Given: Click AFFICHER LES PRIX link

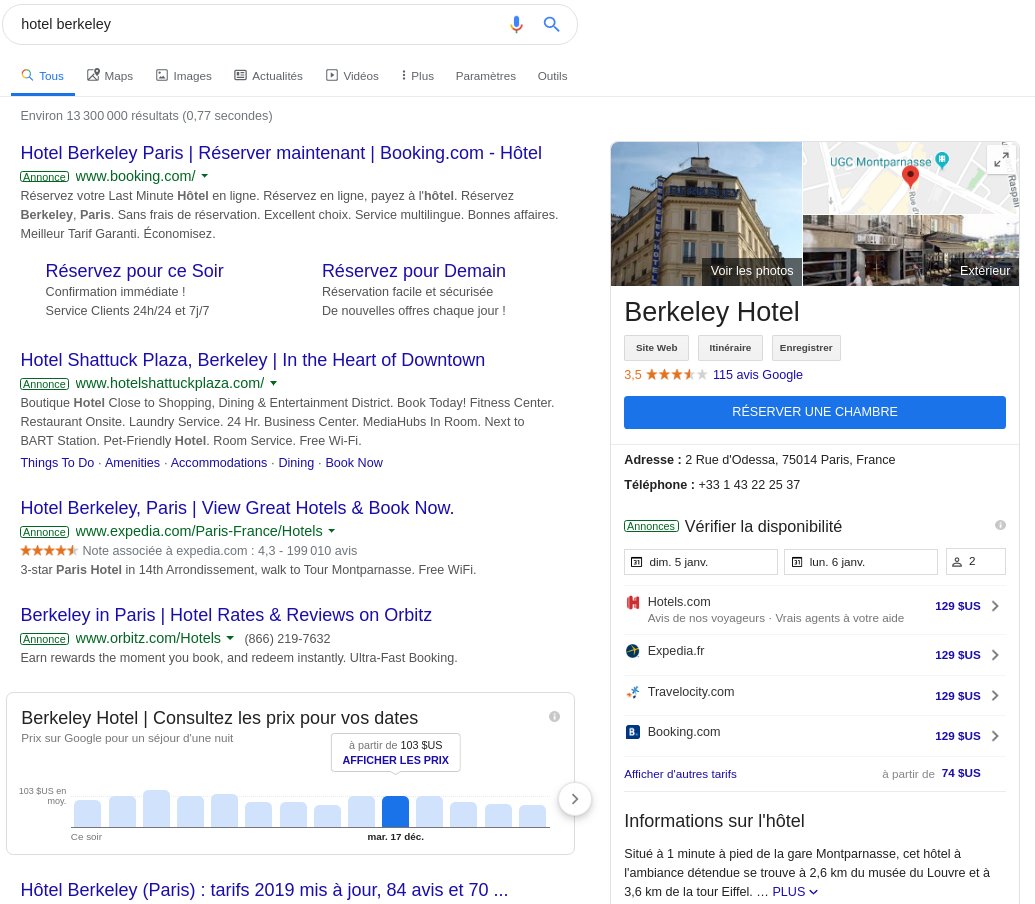Looking at the screenshot, I should pos(395,760).
